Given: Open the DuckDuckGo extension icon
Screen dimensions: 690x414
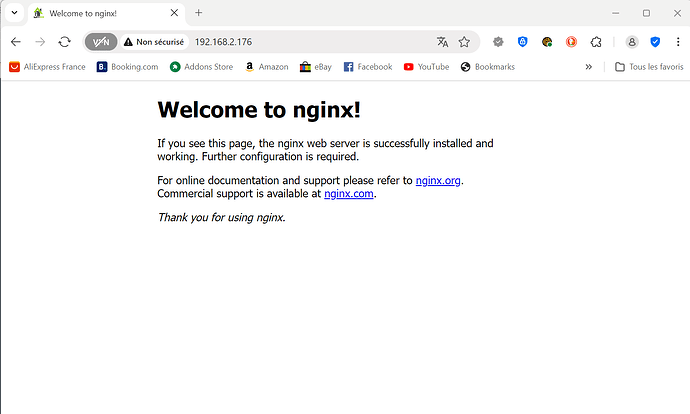Looking at the screenshot, I should (571, 42).
